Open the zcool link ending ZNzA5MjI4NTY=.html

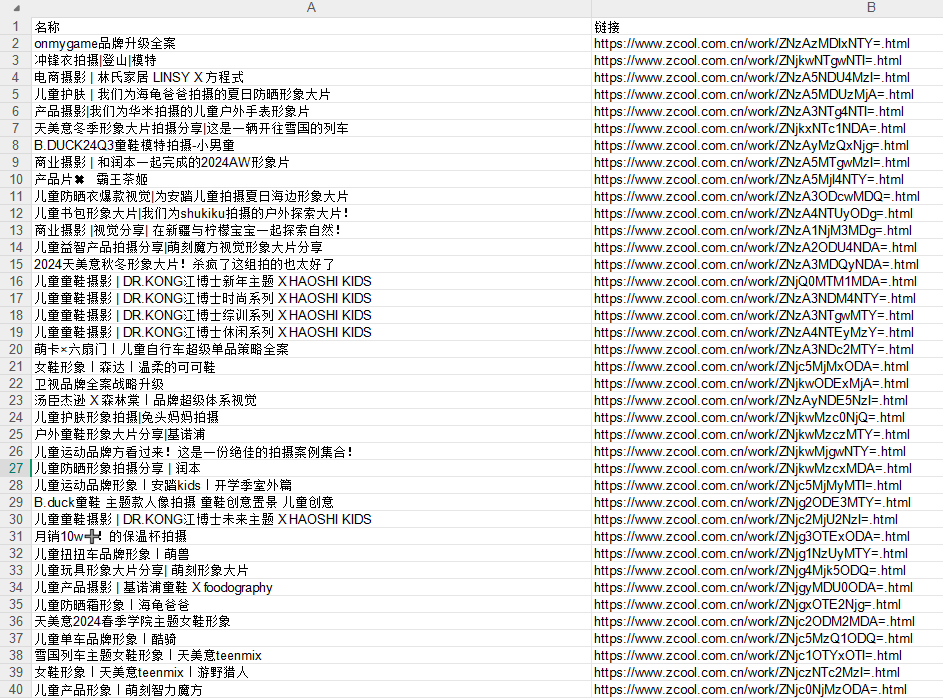[749, 179]
